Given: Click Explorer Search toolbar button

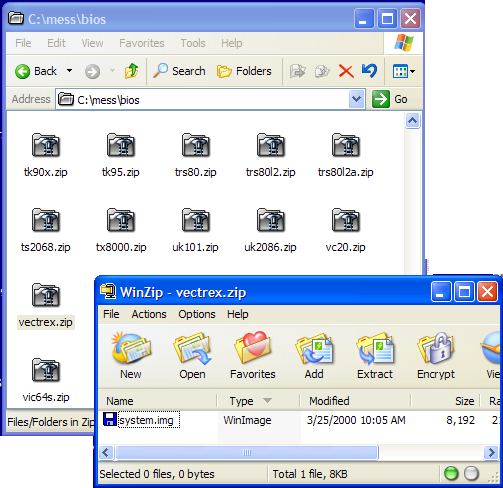Looking at the screenshot, I should coord(179,71).
